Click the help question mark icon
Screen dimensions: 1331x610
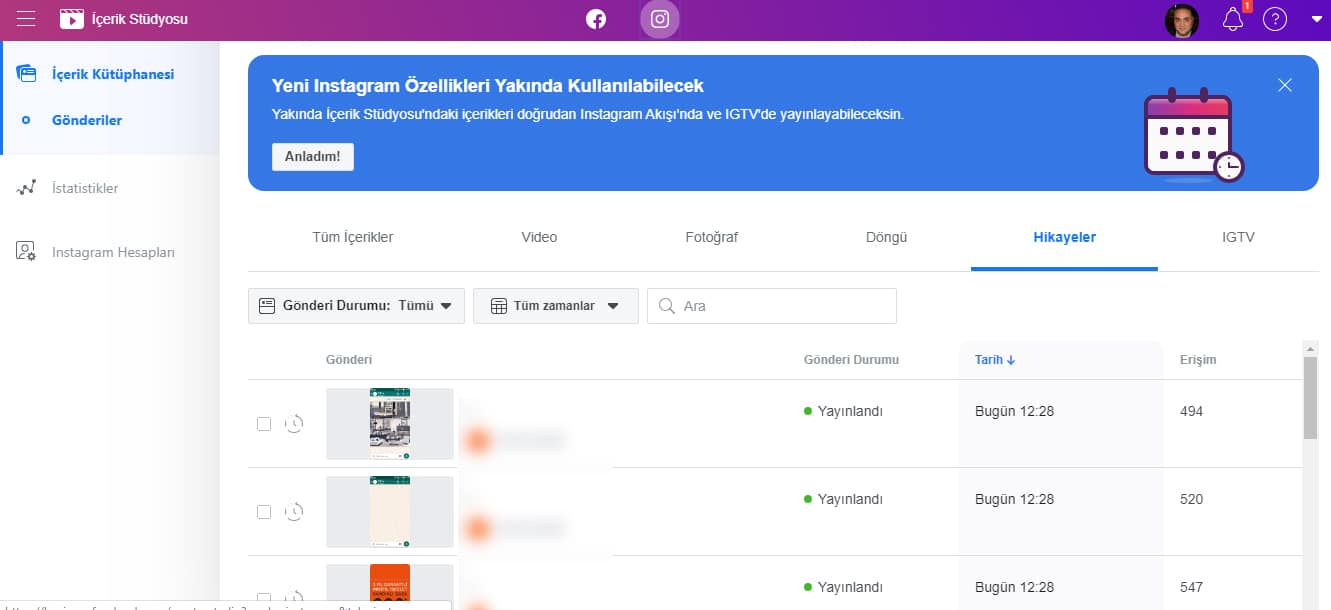point(1274,19)
